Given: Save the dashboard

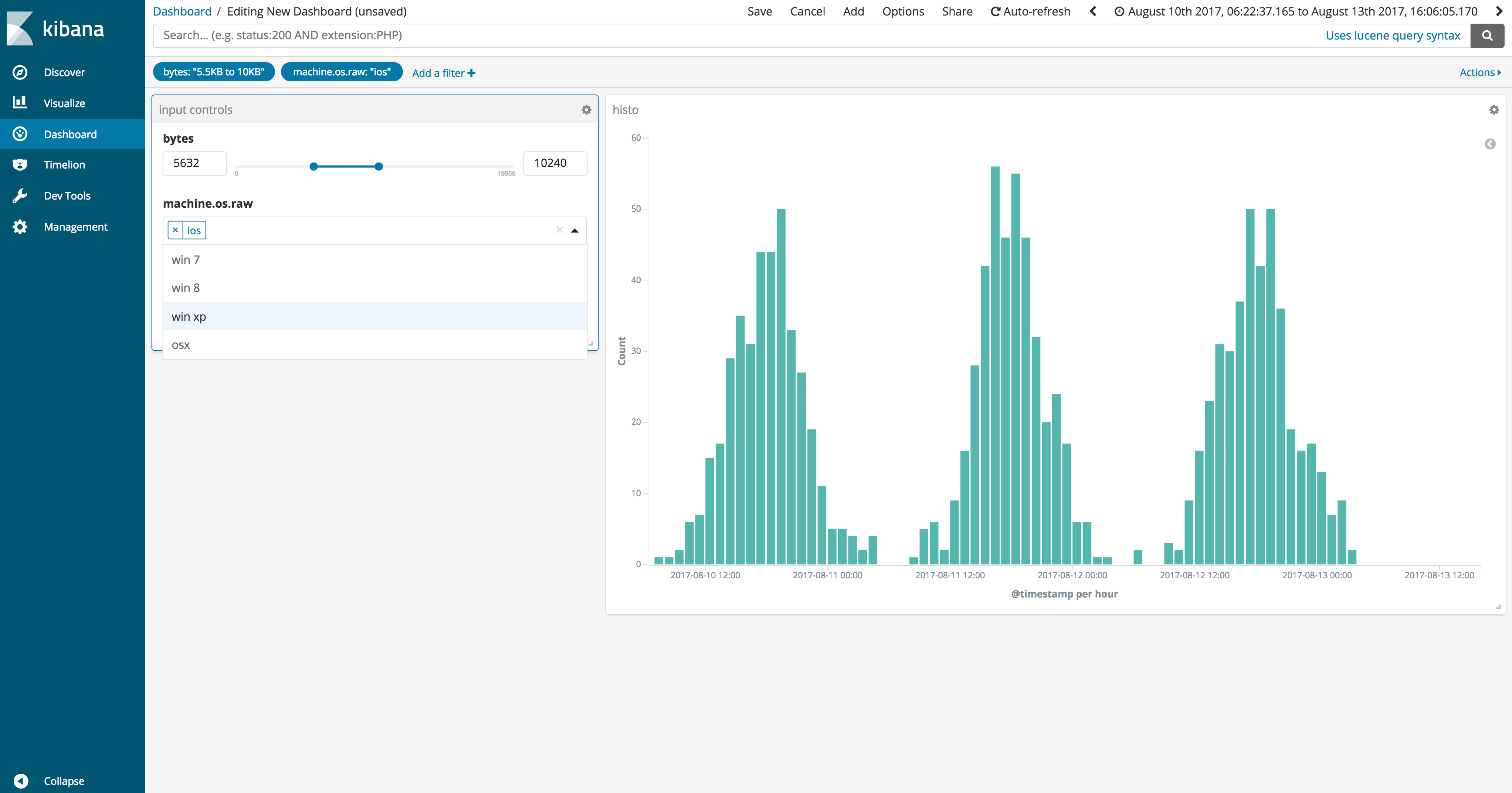Looking at the screenshot, I should tap(760, 11).
